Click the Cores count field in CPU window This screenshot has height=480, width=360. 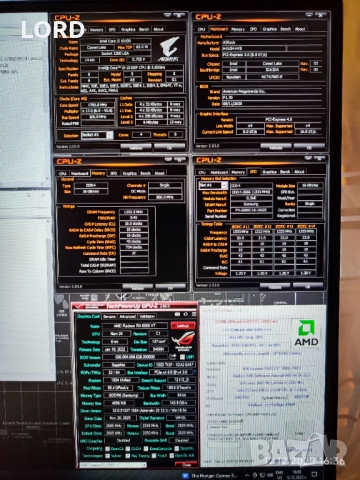click(141, 135)
